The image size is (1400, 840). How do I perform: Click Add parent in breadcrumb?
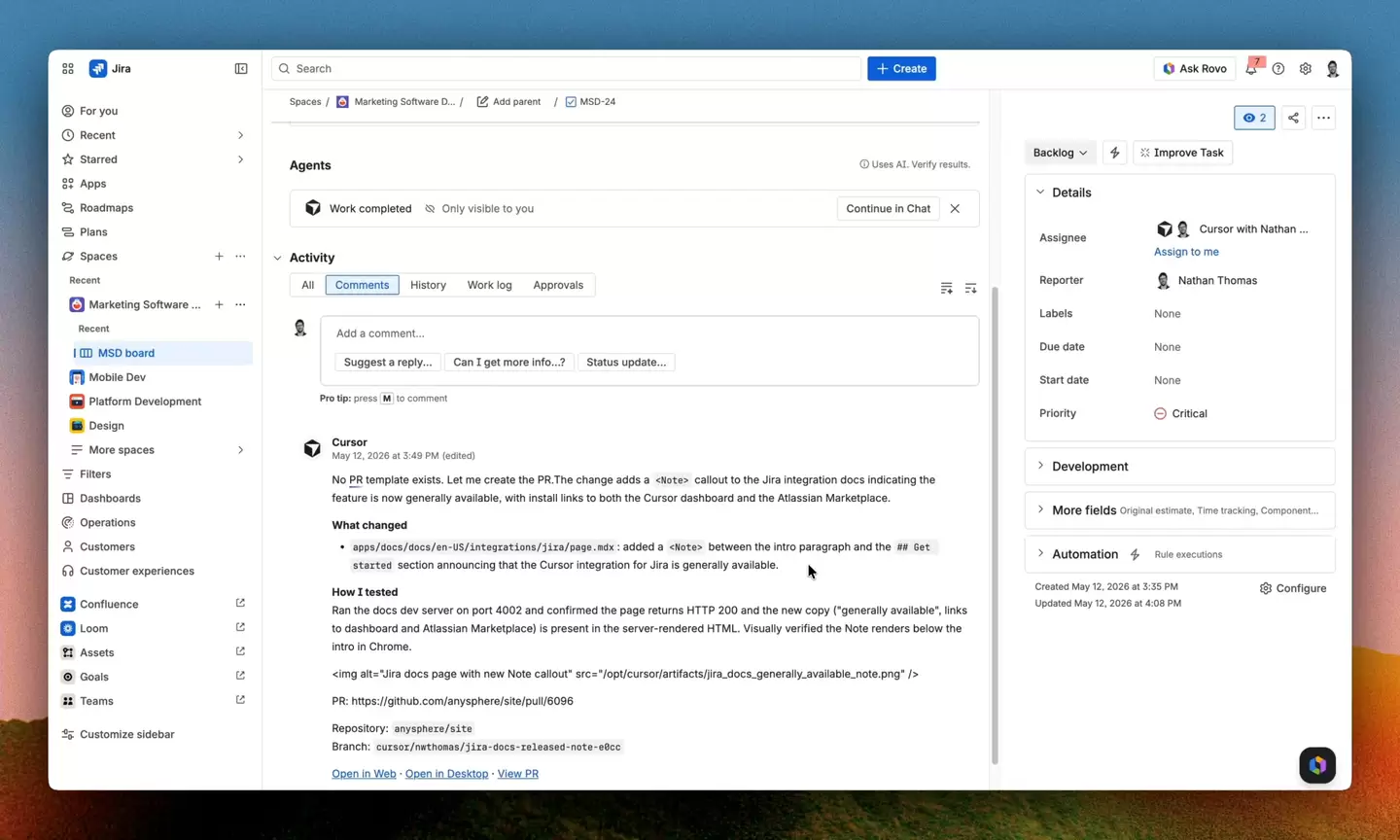coord(508,102)
